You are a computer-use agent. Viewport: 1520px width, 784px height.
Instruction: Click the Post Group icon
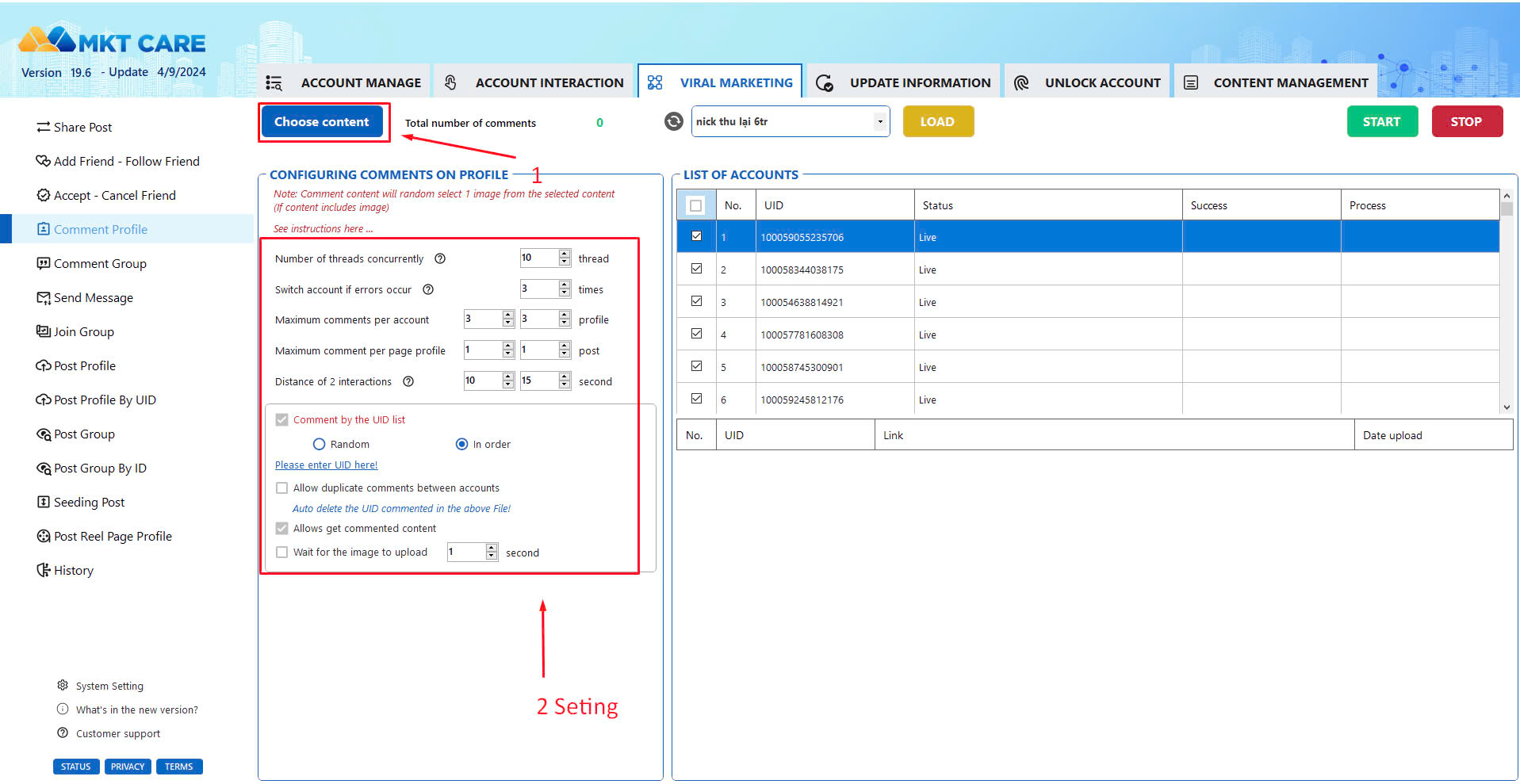pos(44,434)
